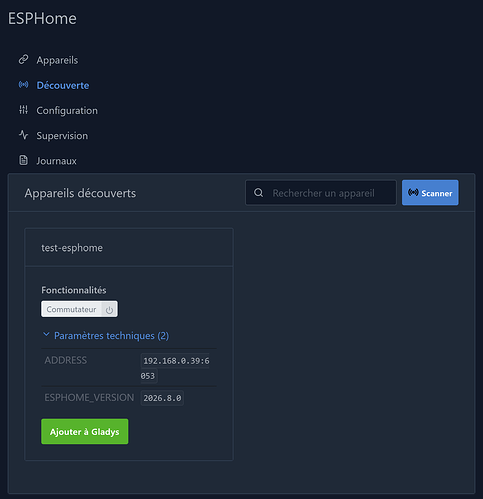Select the ESPHOME_VERSION value 2026.8.0
The height and width of the screenshot is (499, 483).
162,398
